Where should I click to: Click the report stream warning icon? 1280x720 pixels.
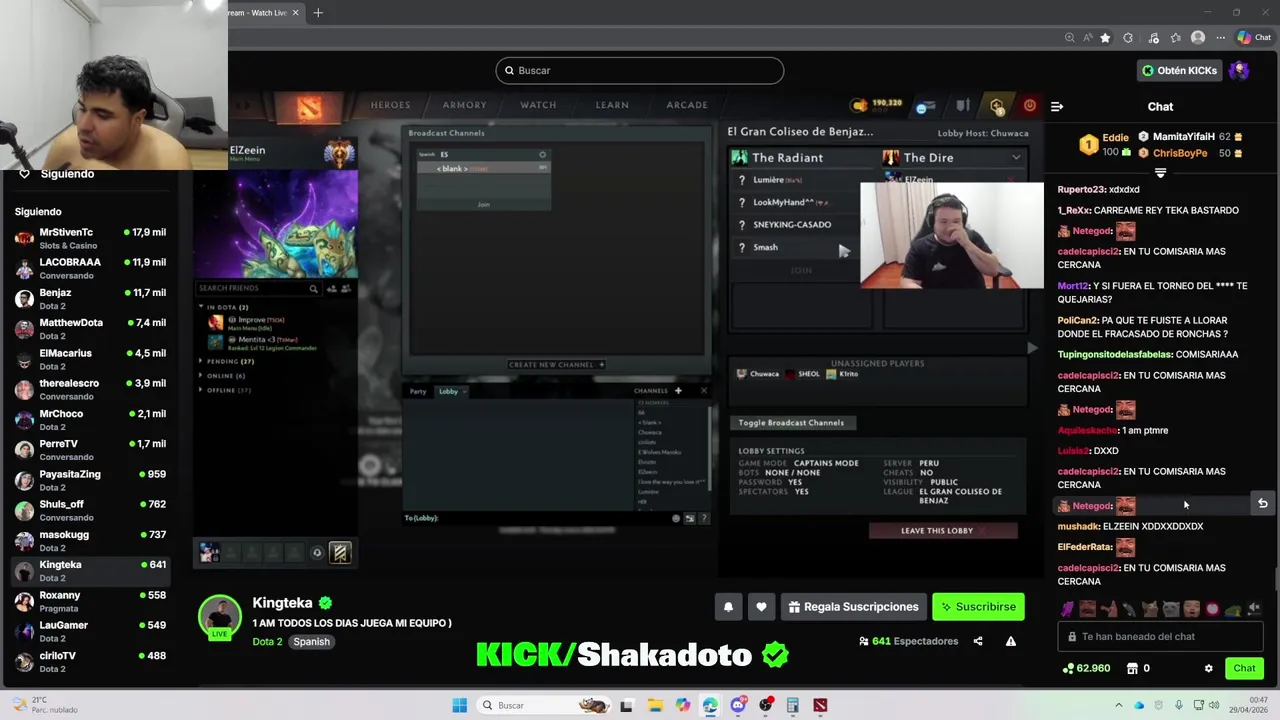click(x=1010, y=641)
